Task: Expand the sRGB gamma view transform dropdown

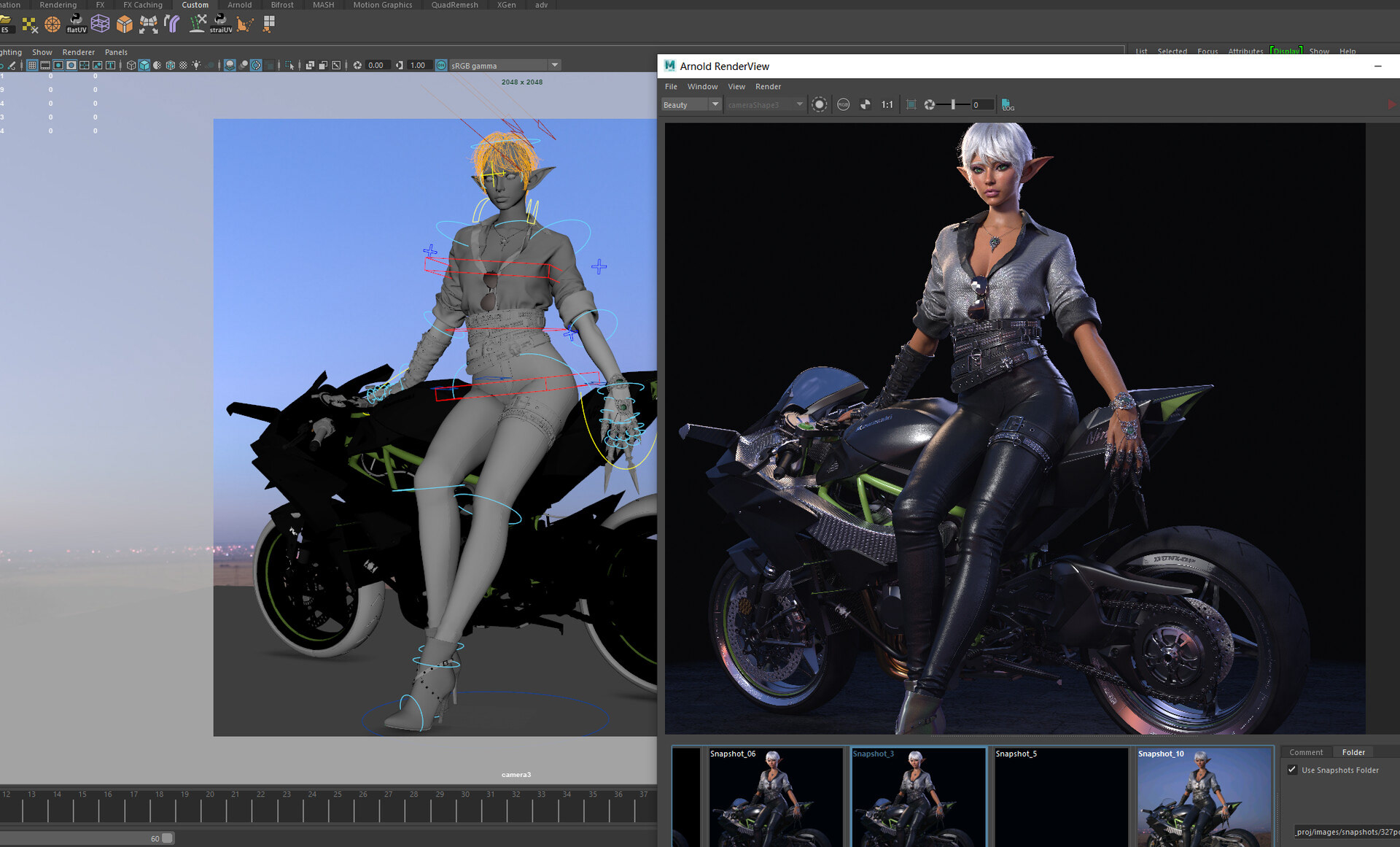Action: pyautogui.click(x=555, y=66)
